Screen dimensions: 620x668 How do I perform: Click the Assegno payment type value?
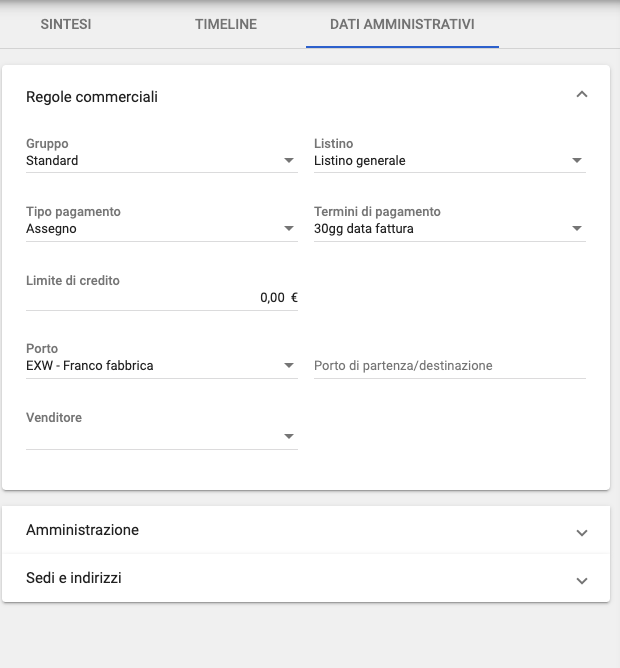(x=52, y=229)
